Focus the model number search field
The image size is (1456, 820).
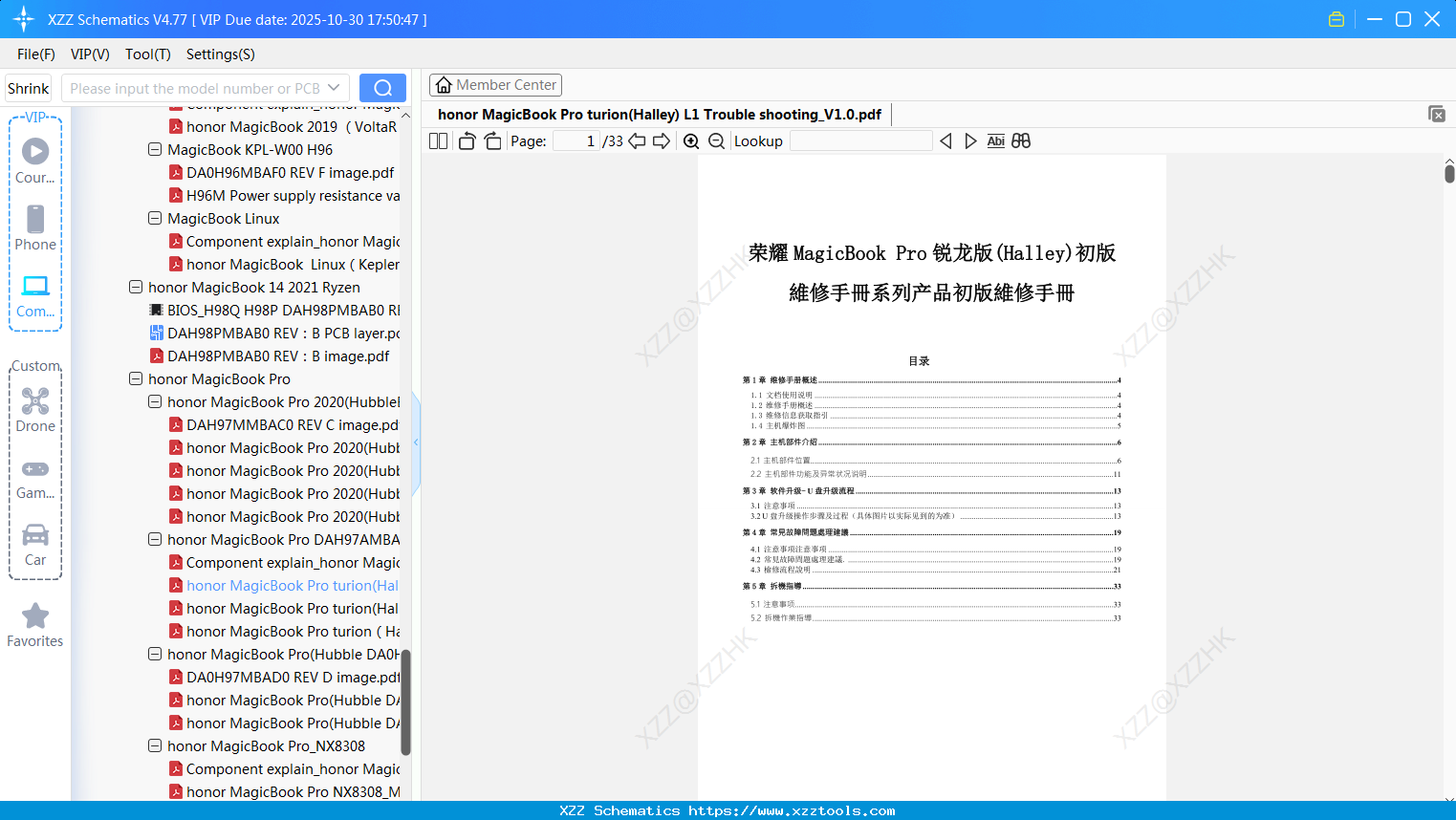pyautogui.click(x=196, y=88)
